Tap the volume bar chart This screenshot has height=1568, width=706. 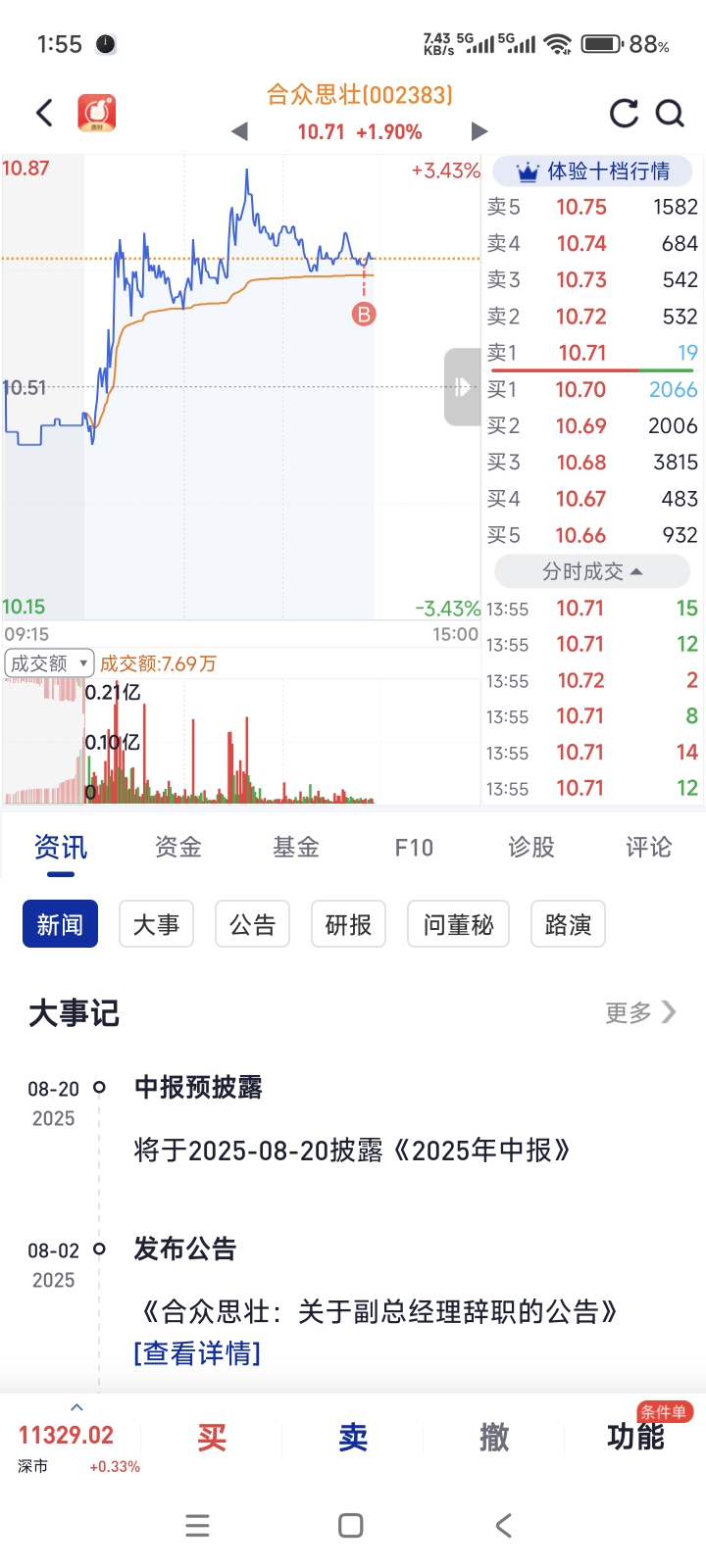[240, 742]
